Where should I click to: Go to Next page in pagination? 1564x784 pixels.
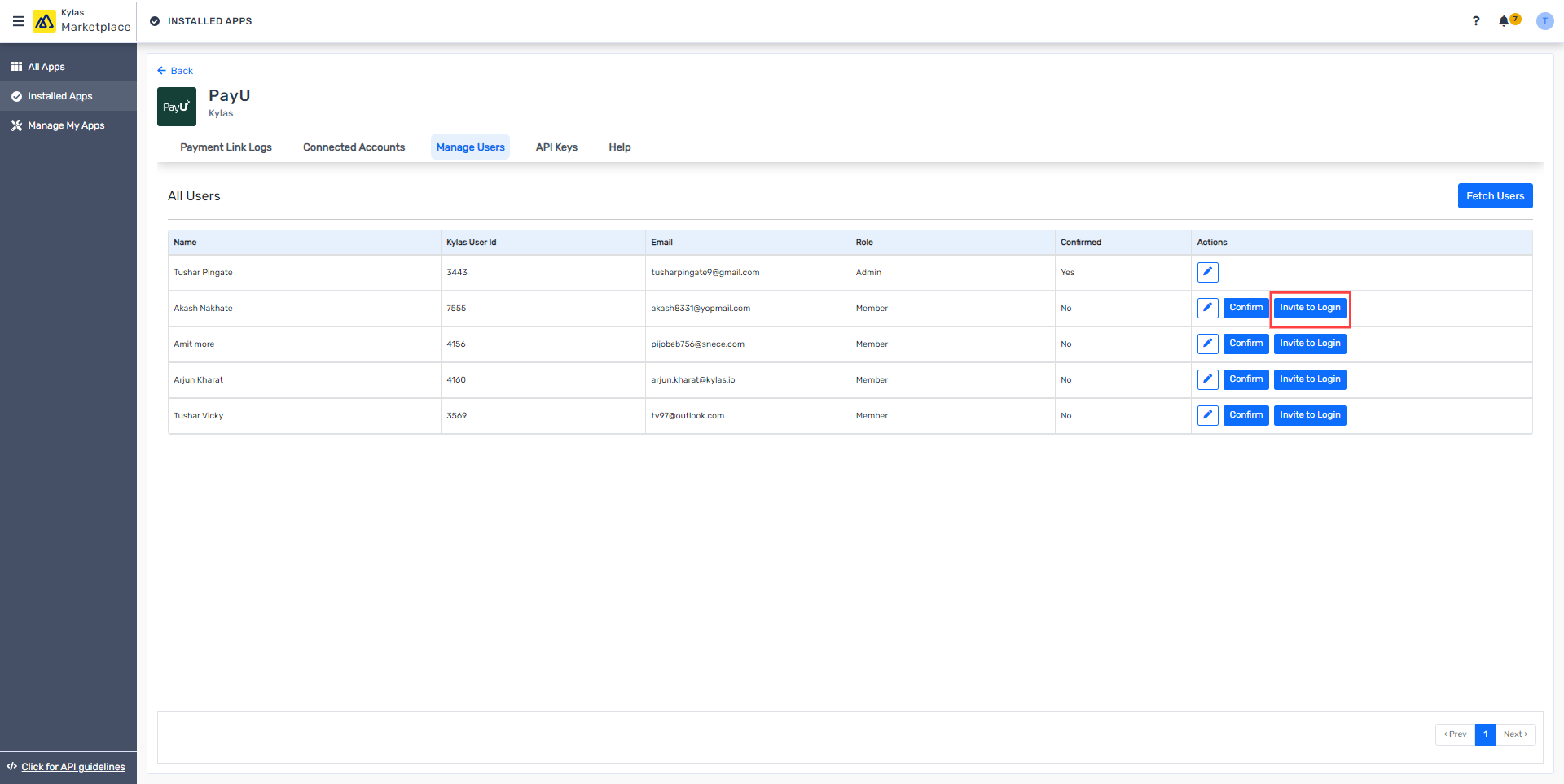pos(1515,734)
